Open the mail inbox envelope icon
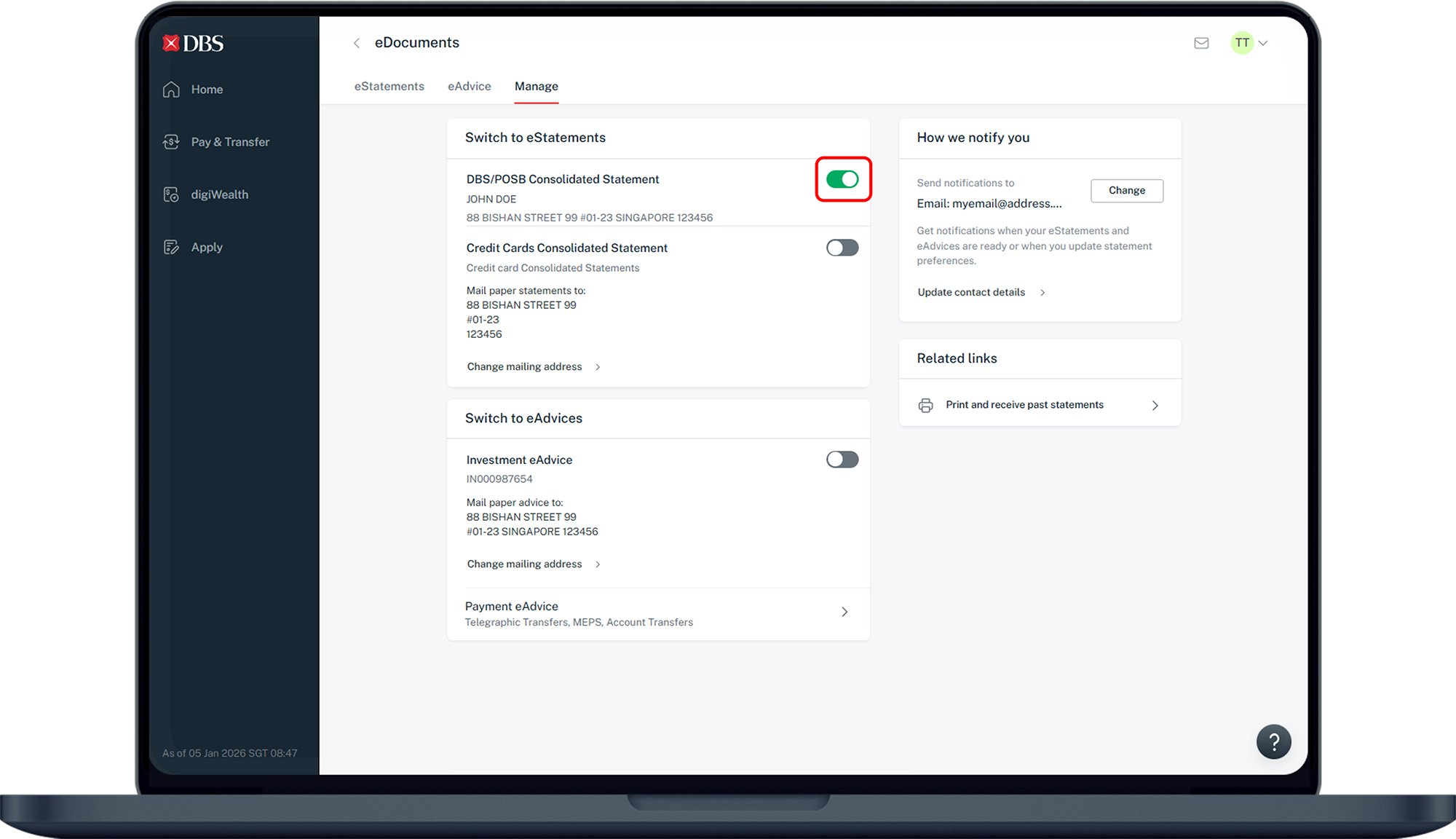 1201,43
